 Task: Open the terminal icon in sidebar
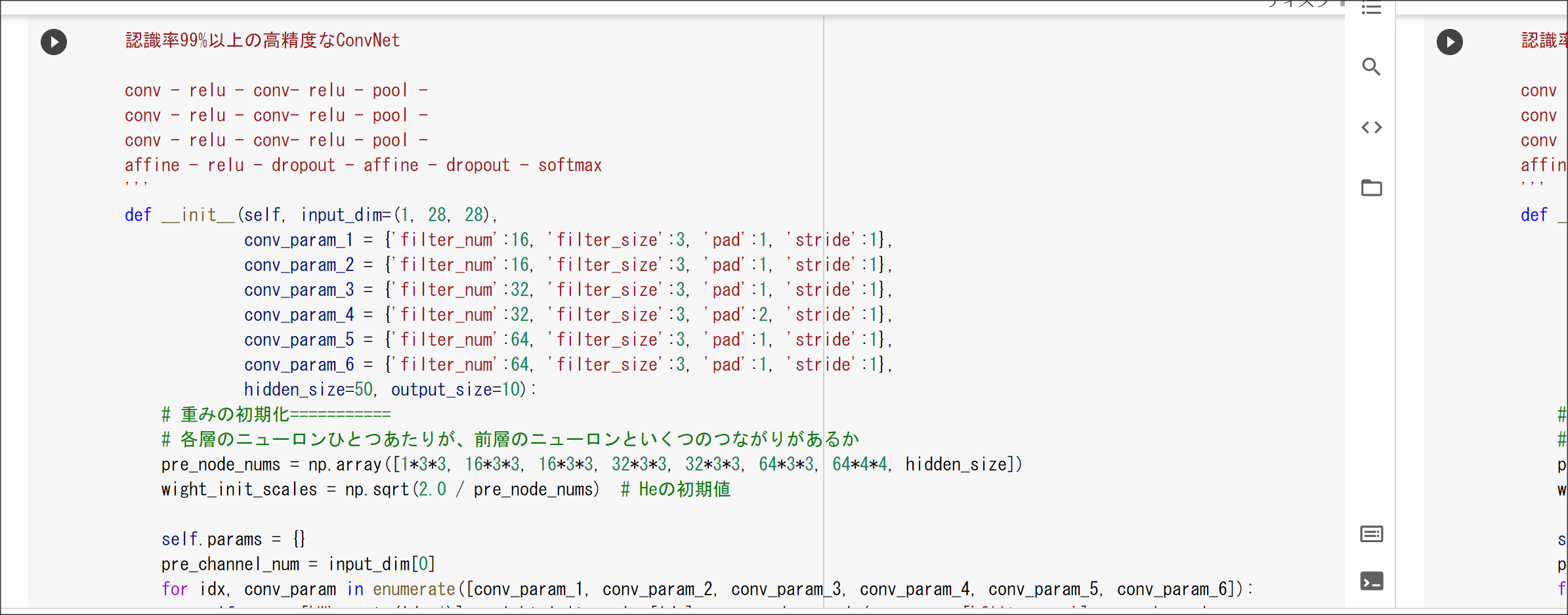click(x=1371, y=582)
